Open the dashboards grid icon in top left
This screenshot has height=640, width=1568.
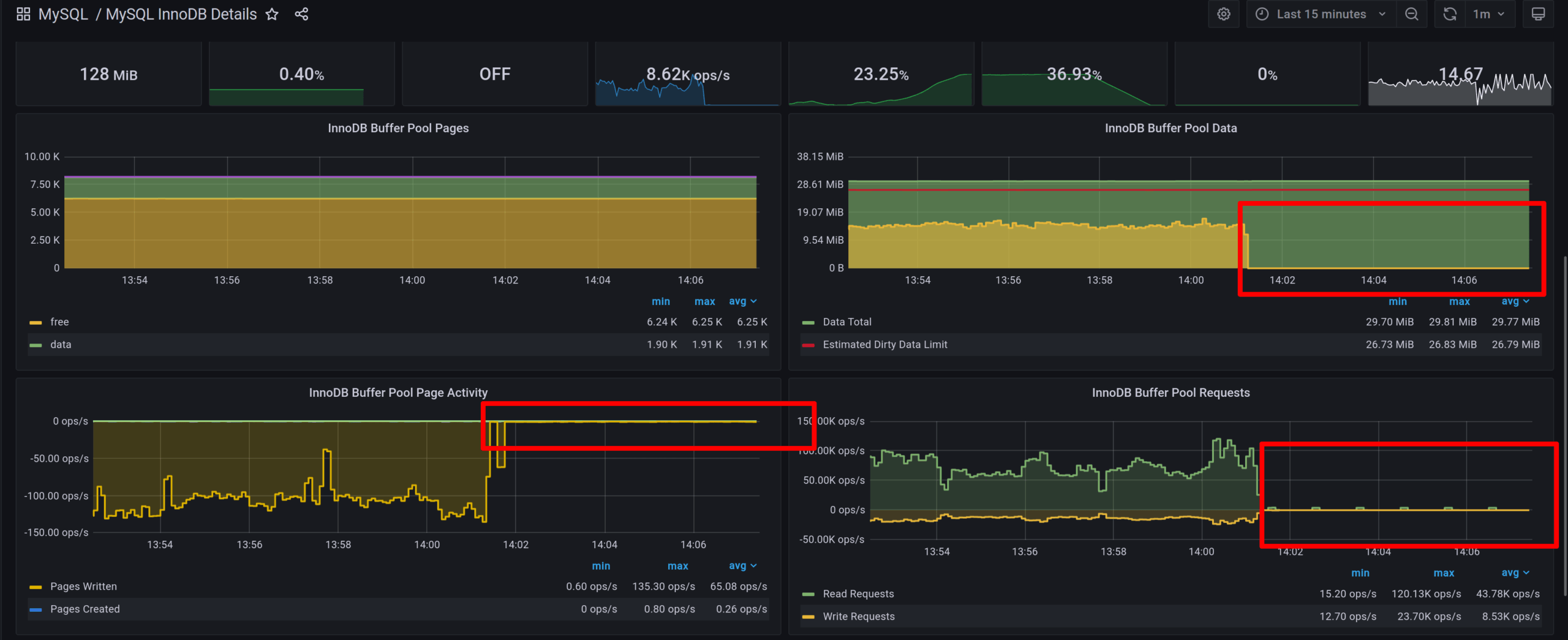pos(23,13)
